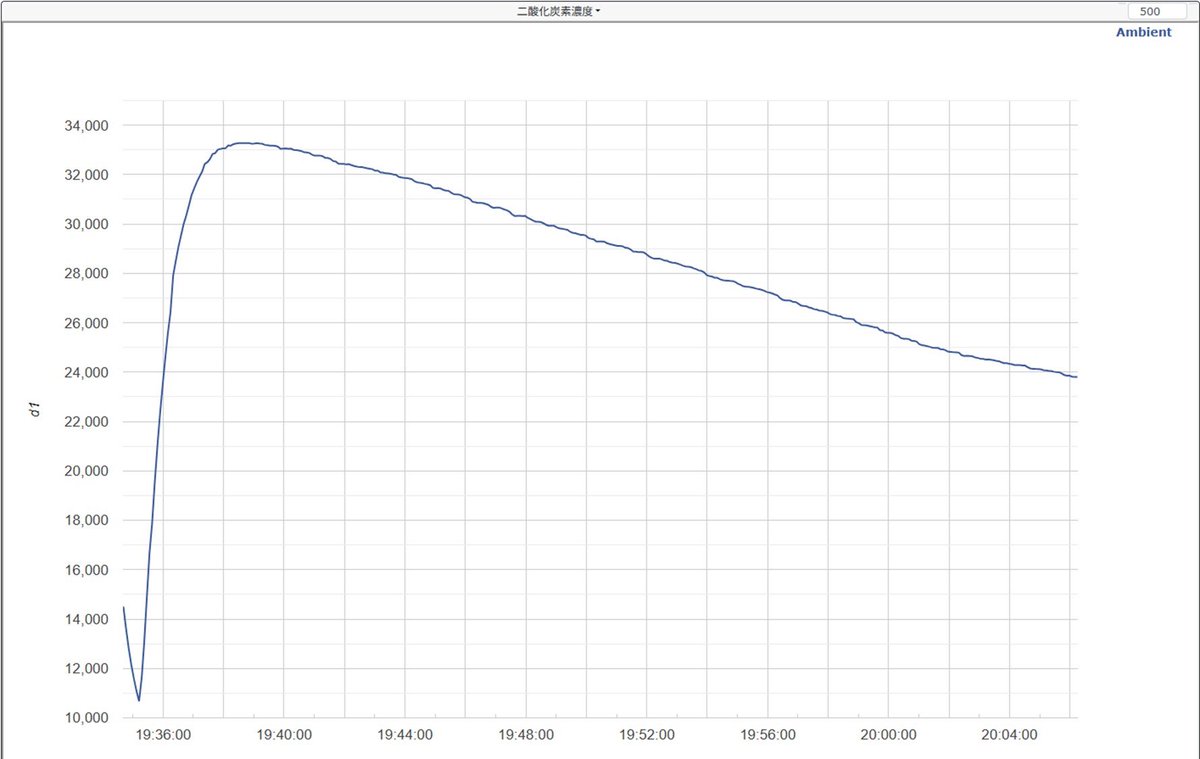Click the 32,000 y-axis value
Screen dimensions: 1200x759
(x=85, y=175)
